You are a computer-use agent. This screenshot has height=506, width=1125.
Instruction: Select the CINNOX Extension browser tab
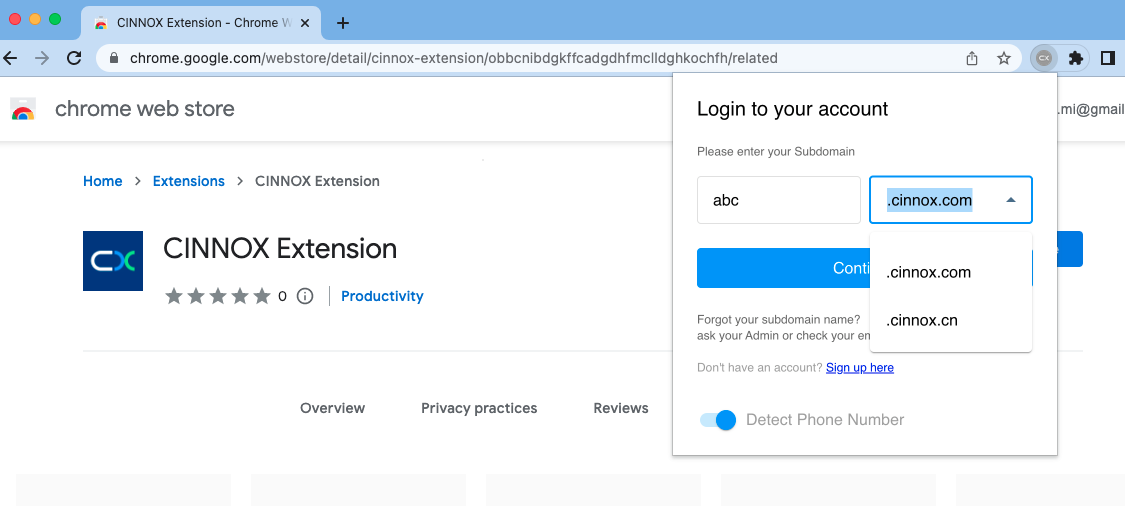point(201,23)
